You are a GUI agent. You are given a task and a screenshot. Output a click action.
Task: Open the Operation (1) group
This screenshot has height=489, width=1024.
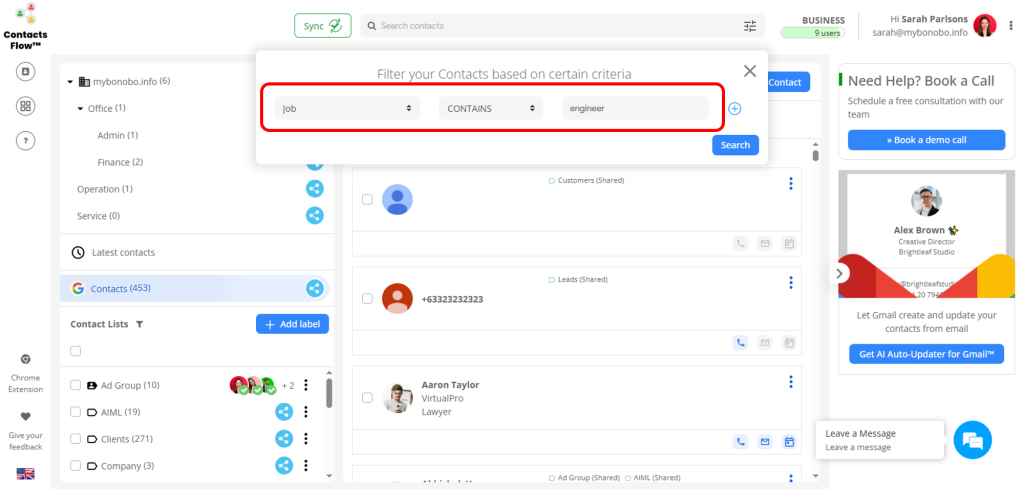point(104,189)
